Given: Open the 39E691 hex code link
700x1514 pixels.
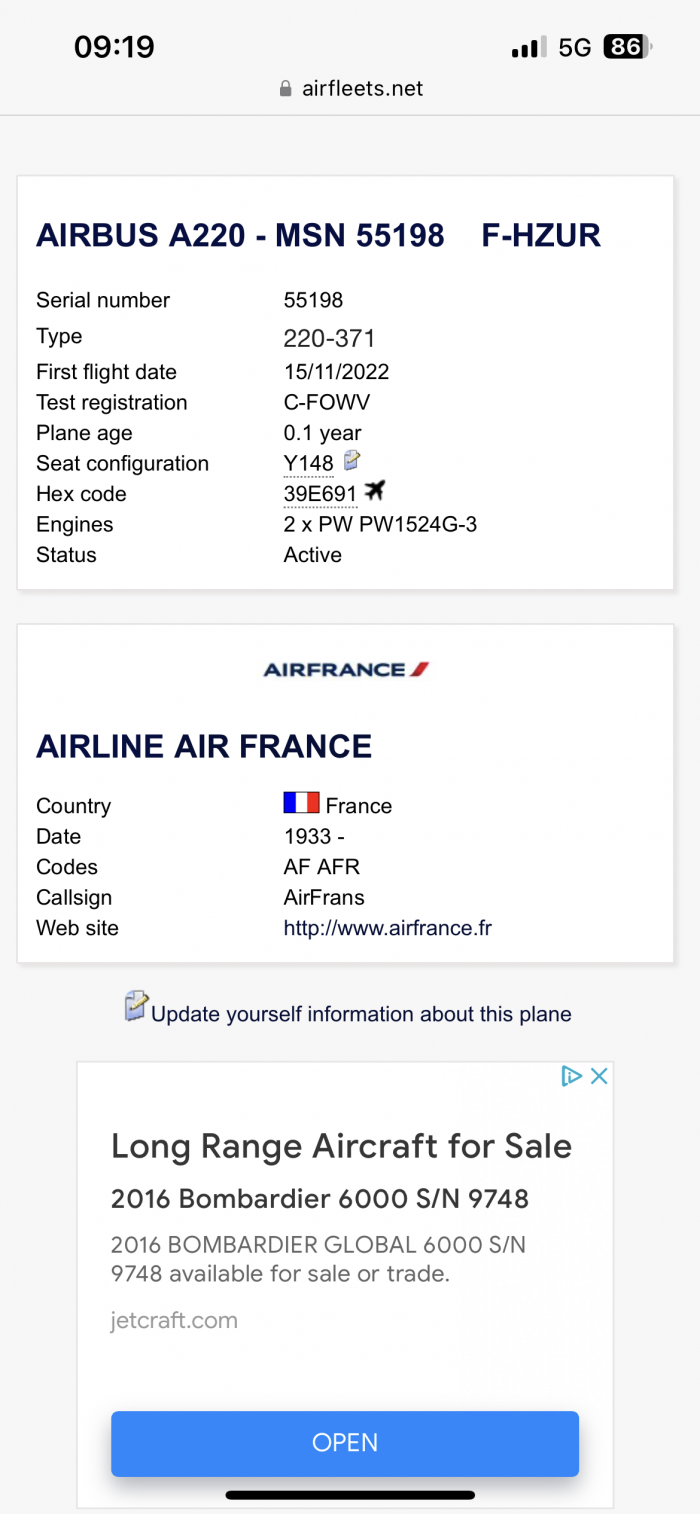Looking at the screenshot, I should pos(320,494).
